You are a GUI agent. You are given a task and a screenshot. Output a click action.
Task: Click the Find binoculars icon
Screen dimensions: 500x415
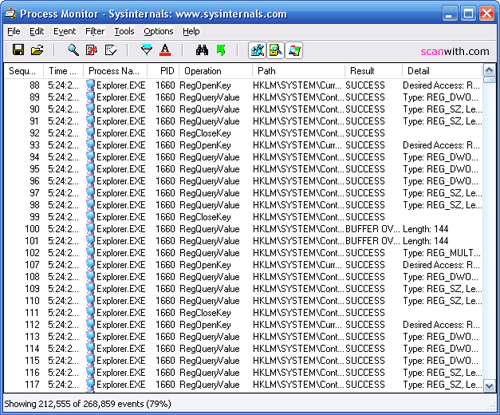202,50
